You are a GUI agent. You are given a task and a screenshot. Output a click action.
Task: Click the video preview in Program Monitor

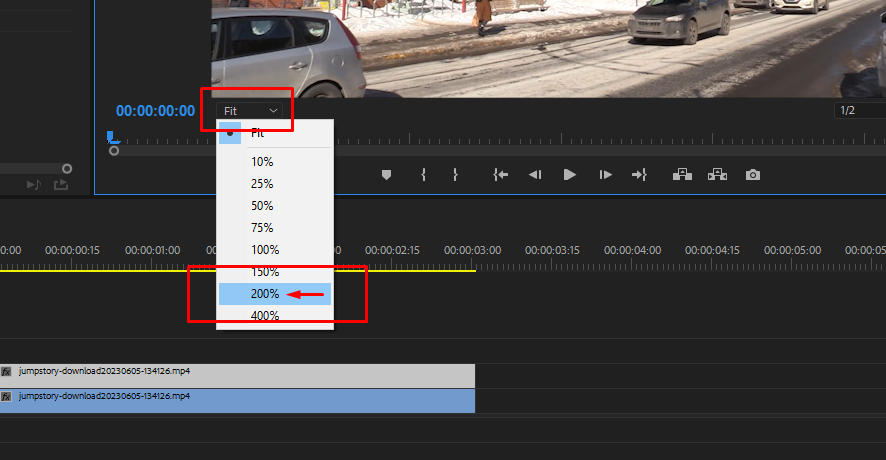click(548, 49)
